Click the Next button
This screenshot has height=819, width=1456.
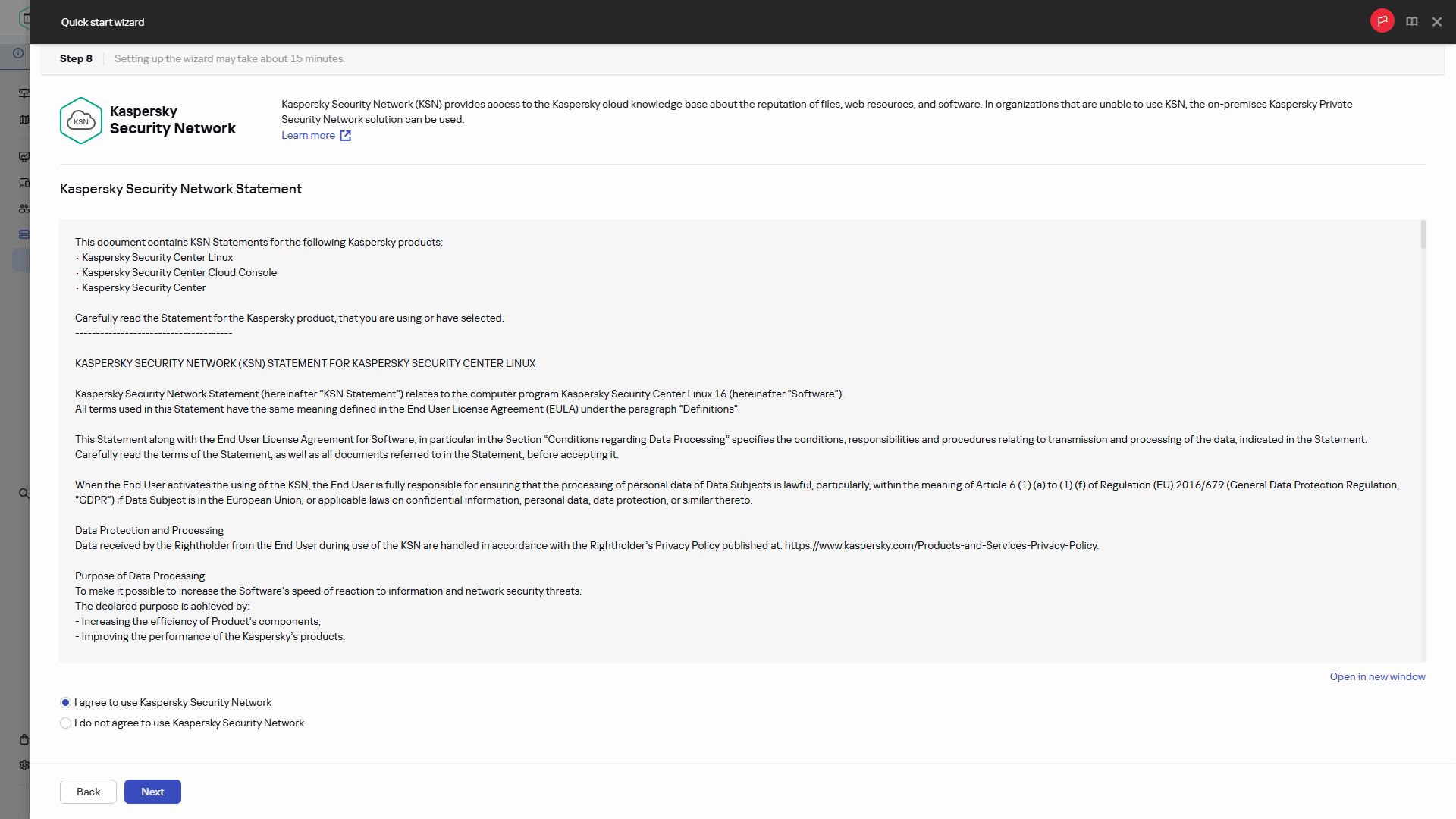pos(152,792)
